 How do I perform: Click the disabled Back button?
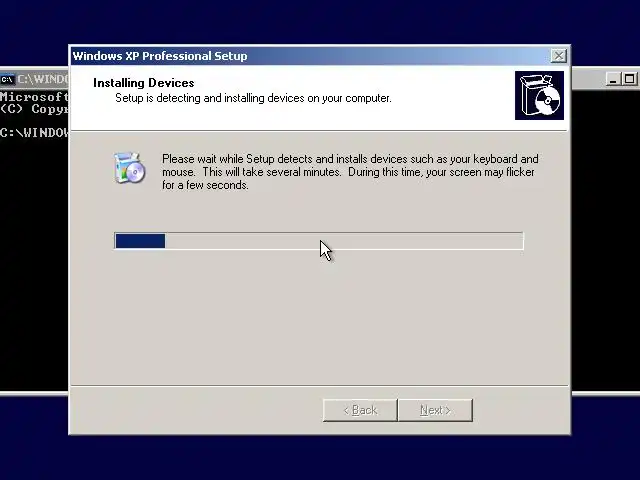pyautogui.click(x=360, y=410)
